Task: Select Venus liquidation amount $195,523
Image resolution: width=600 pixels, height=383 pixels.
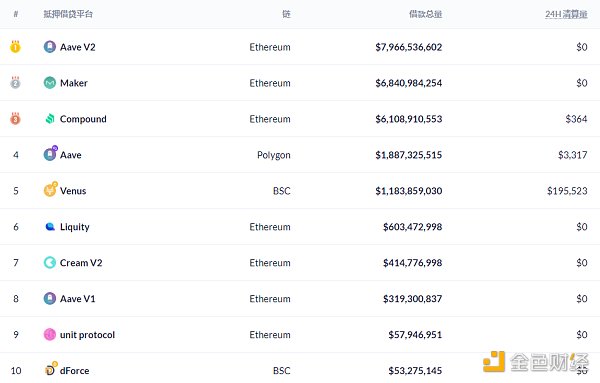Action: tap(567, 191)
